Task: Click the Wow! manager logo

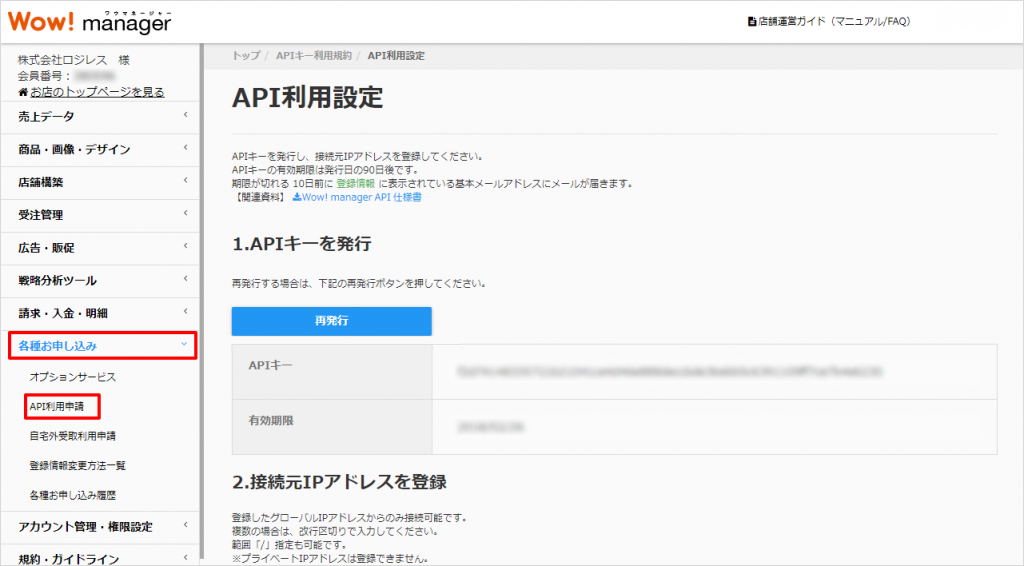Action: click(90, 21)
